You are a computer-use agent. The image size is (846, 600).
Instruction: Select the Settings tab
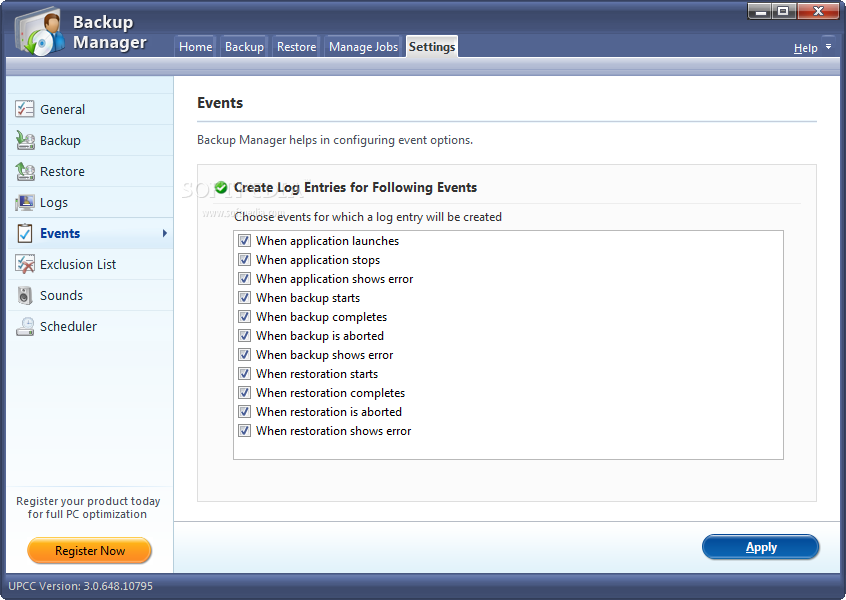432,47
